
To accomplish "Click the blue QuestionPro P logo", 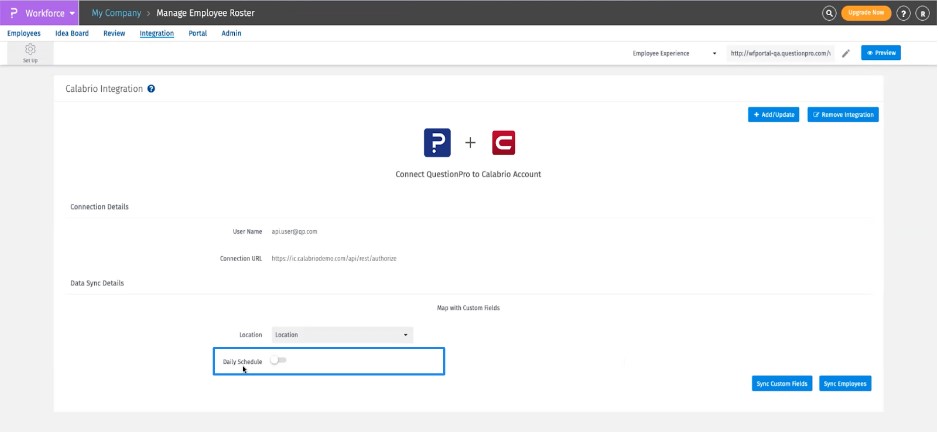I will (x=437, y=143).
